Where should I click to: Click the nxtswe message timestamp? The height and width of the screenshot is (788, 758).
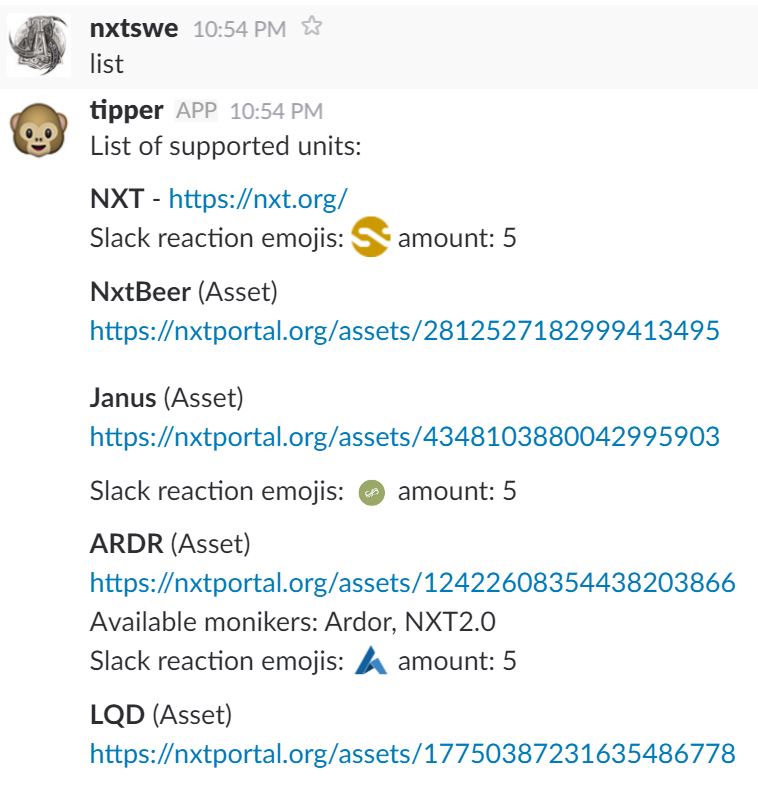239,29
